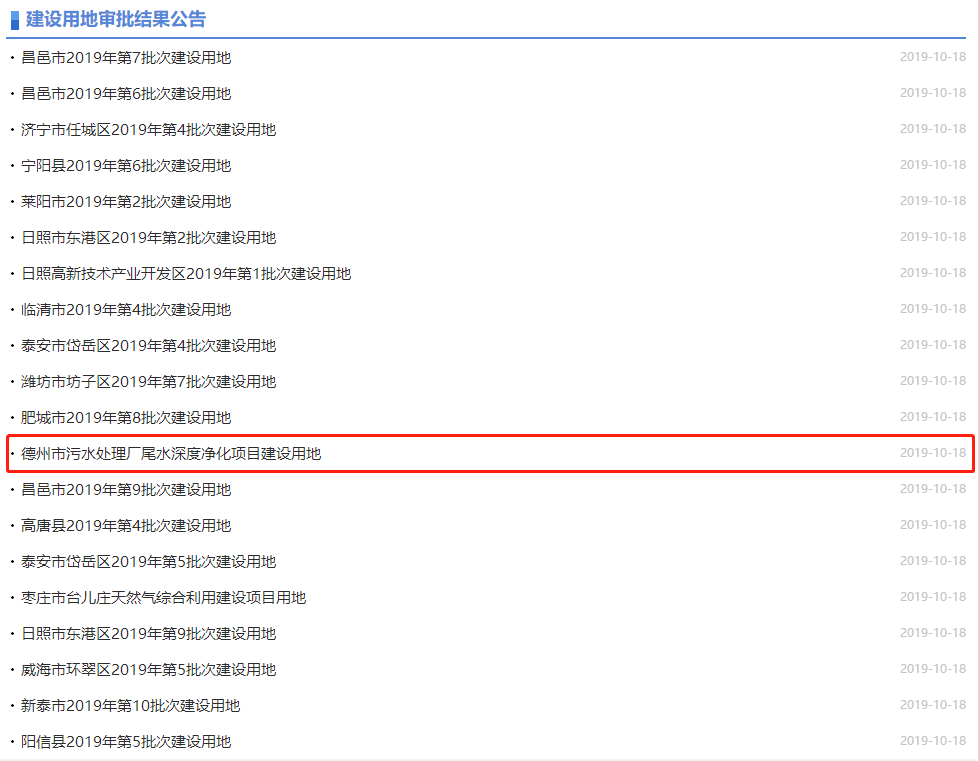Viewport: 979px width, 761px height.
Task: Open 肥城市2019年第8批次建设用地
Action: (x=126, y=418)
